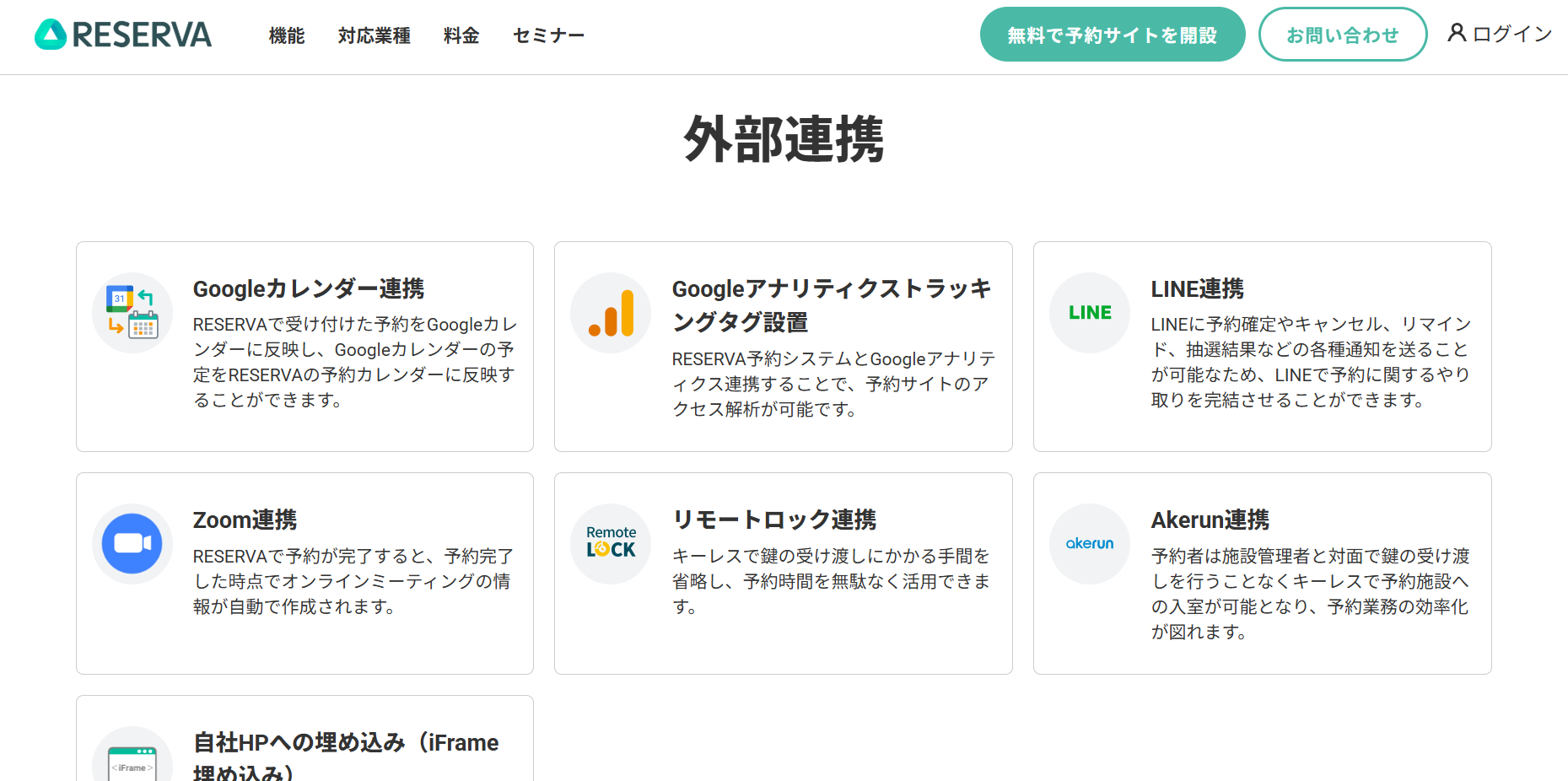1568x781 pixels.
Task: Click the 外部連携 page title
Action: (784, 139)
